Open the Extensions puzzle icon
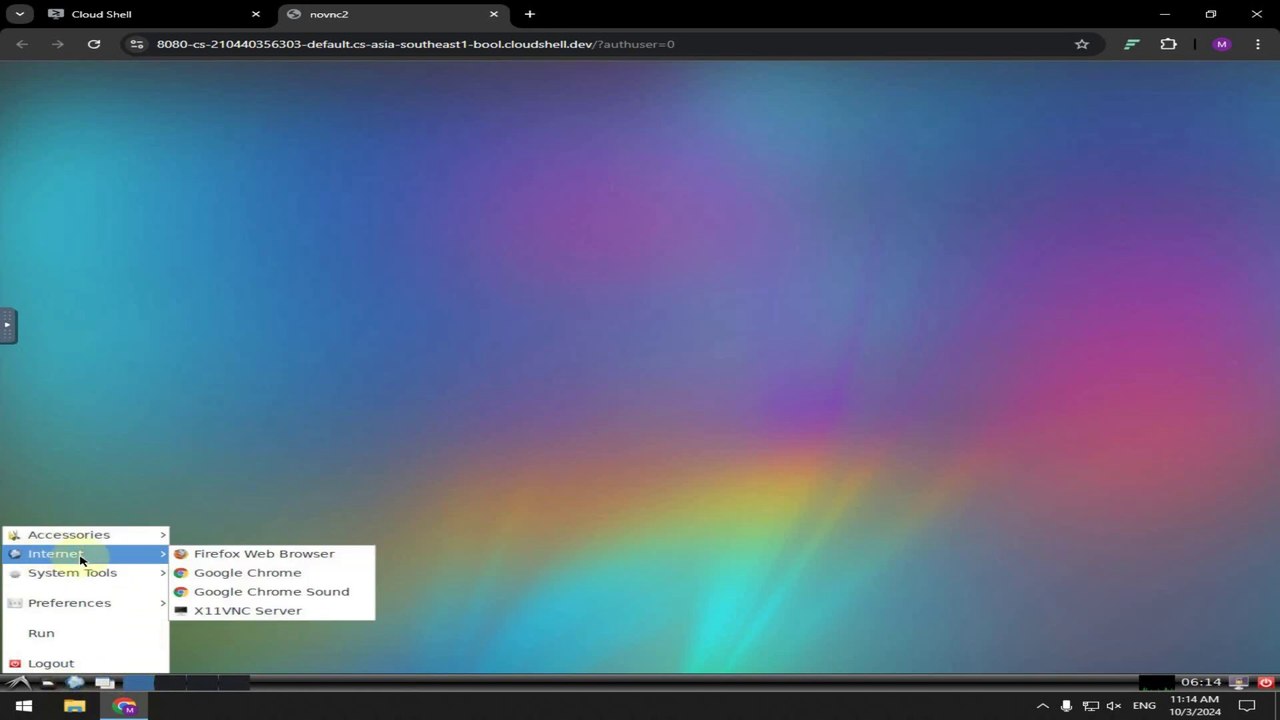Screen dimensions: 1280x720 point(1168,44)
